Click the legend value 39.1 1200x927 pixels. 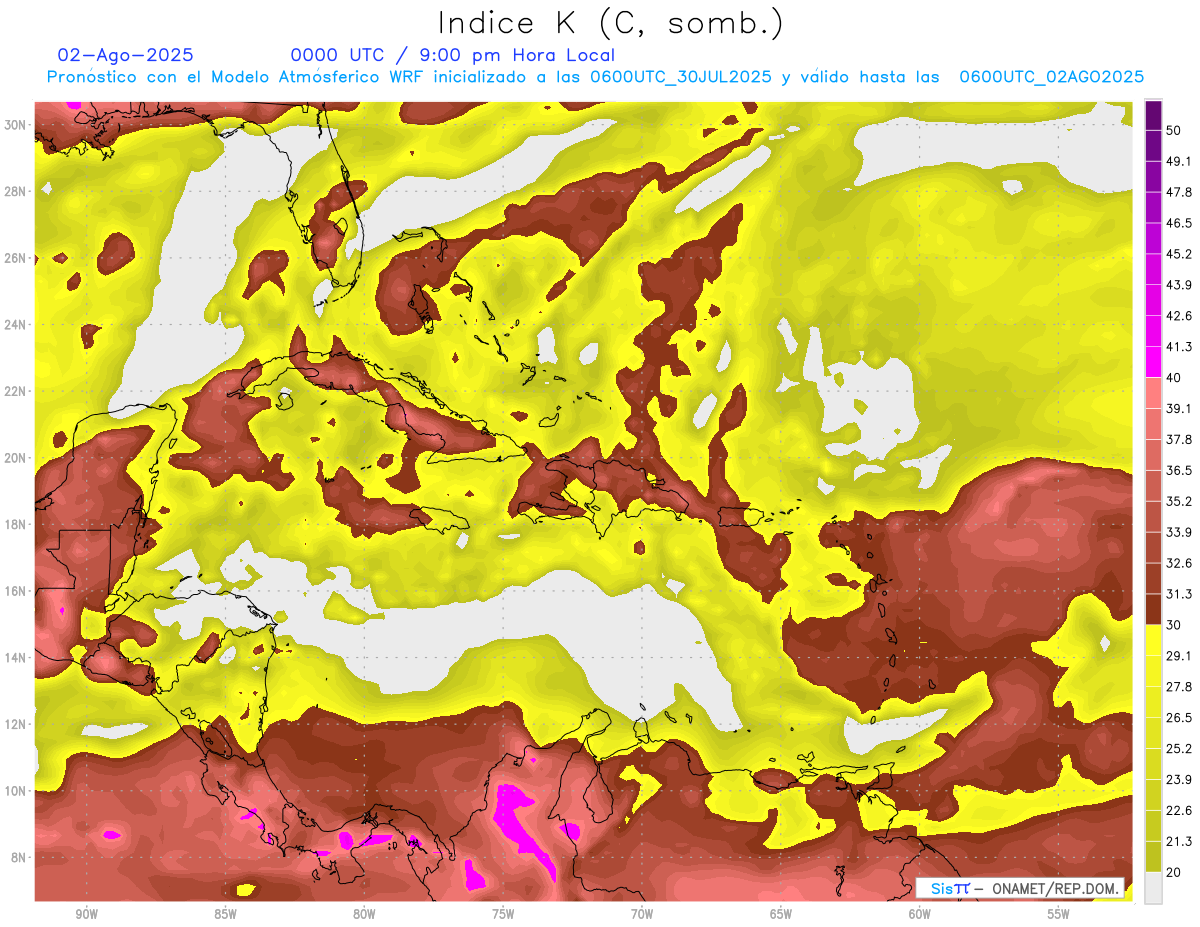tap(1179, 408)
